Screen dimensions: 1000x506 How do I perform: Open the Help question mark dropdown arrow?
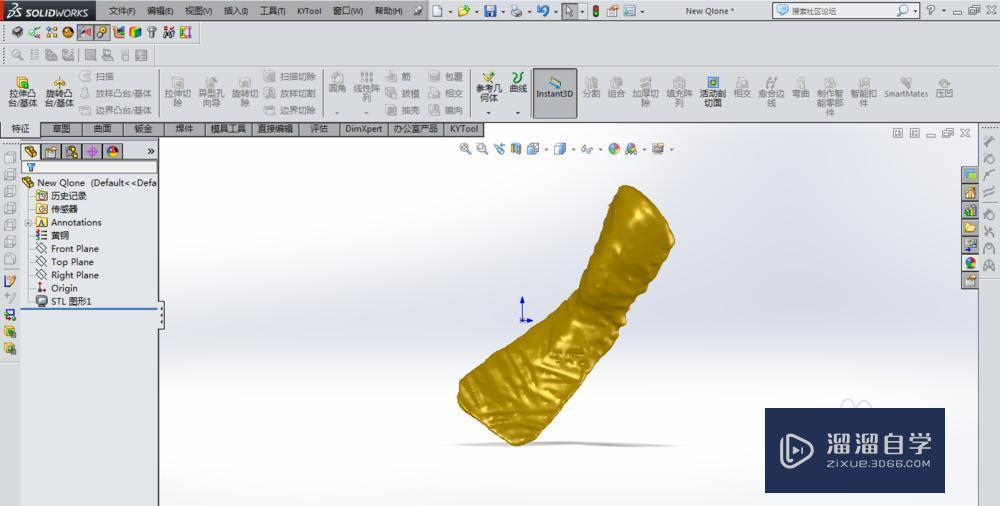[x=943, y=11]
